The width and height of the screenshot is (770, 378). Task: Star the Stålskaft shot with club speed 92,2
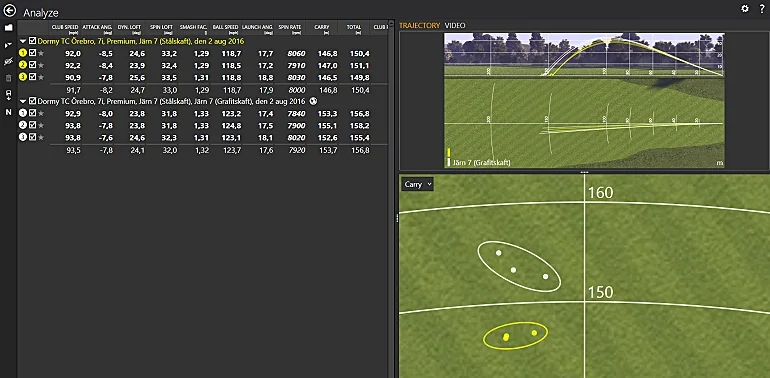(41, 65)
